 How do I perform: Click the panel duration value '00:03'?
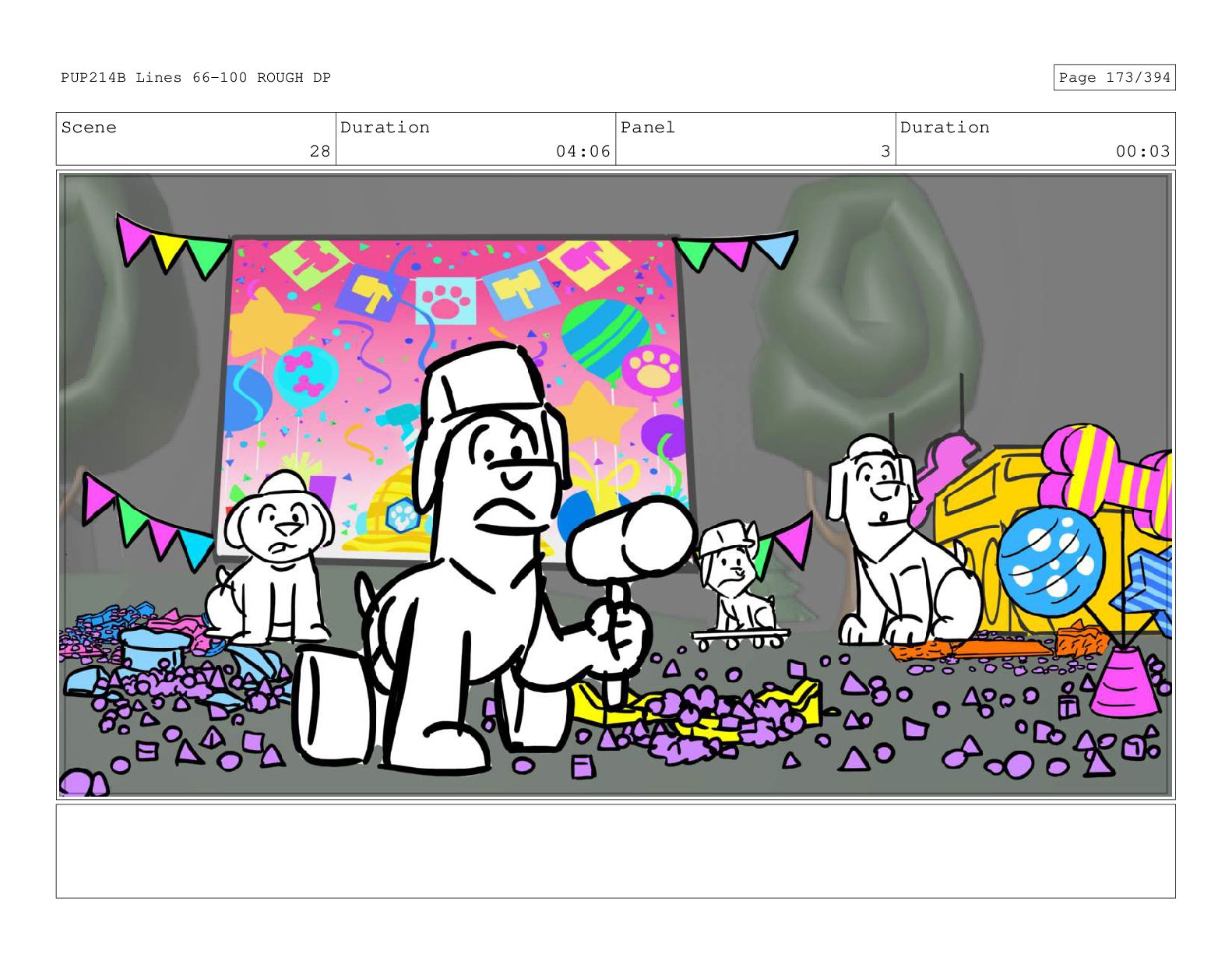click(x=1143, y=151)
